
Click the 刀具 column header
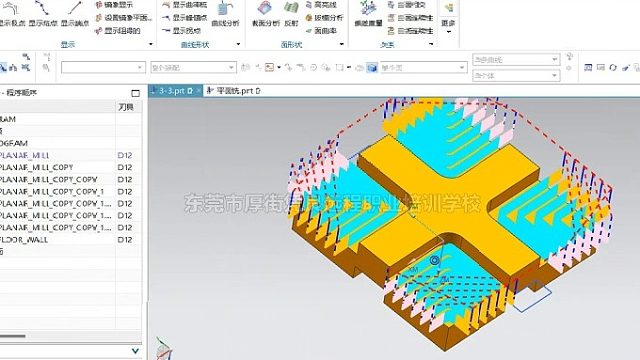click(126, 107)
